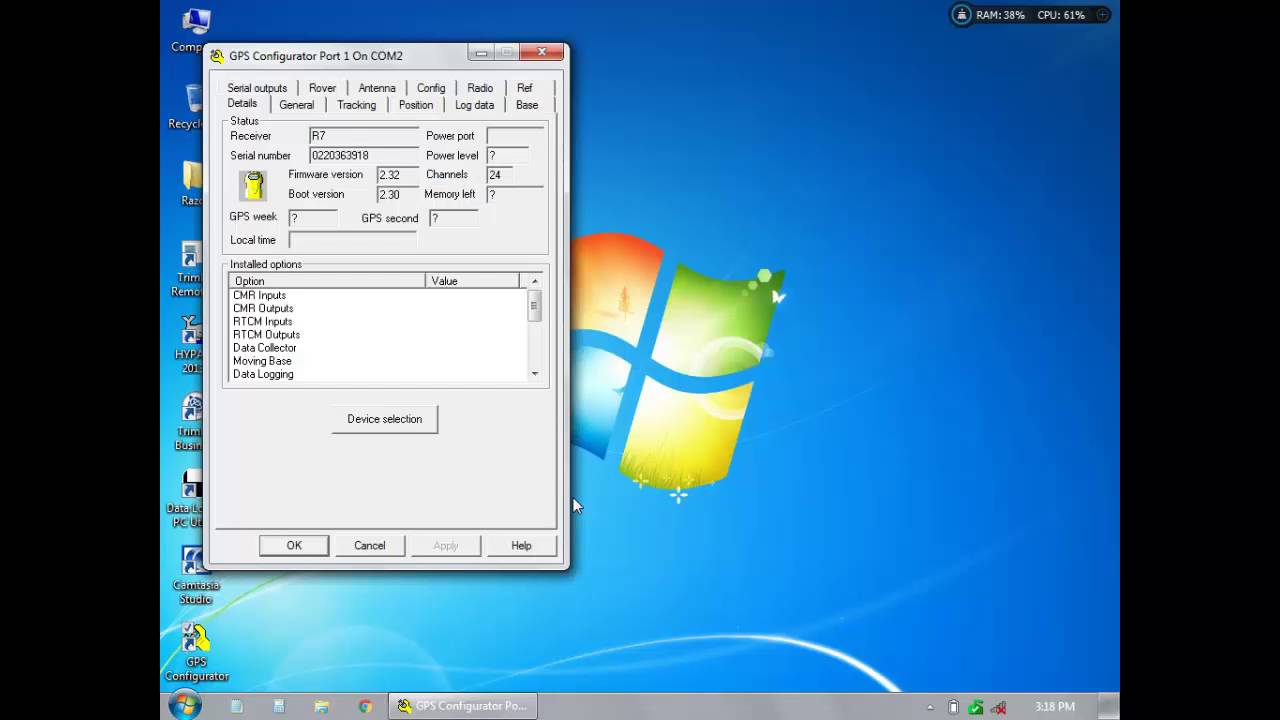This screenshot has width=1280, height=720.
Task: Switch to the Antenna tab
Action: 377,88
